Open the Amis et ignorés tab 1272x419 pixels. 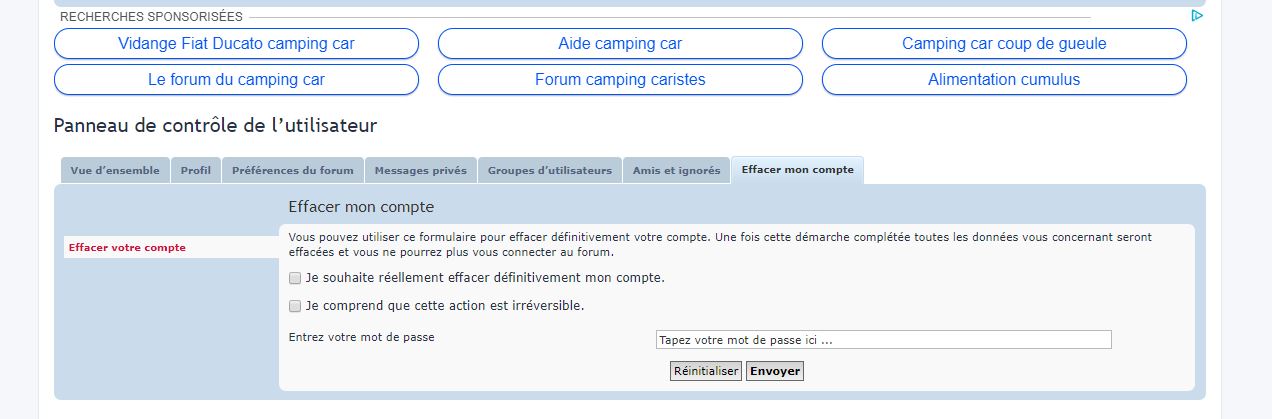677,171
